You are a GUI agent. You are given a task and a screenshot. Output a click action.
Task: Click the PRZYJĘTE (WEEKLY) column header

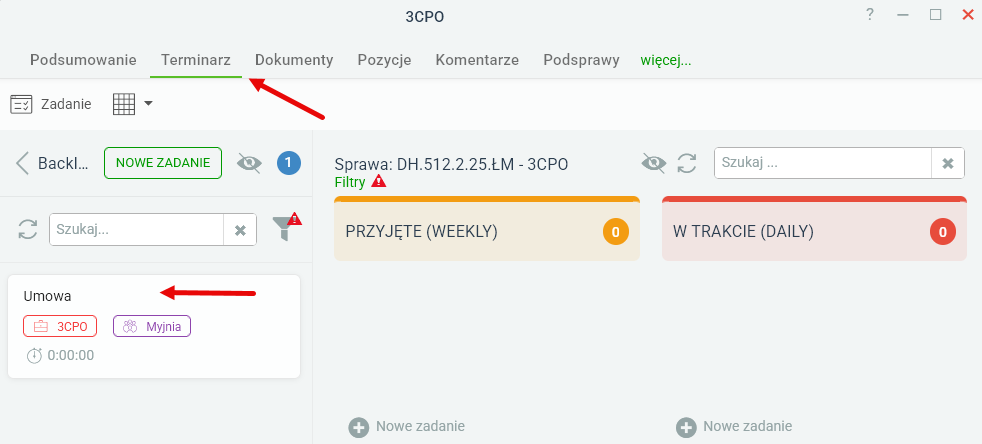tap(487, 229)
